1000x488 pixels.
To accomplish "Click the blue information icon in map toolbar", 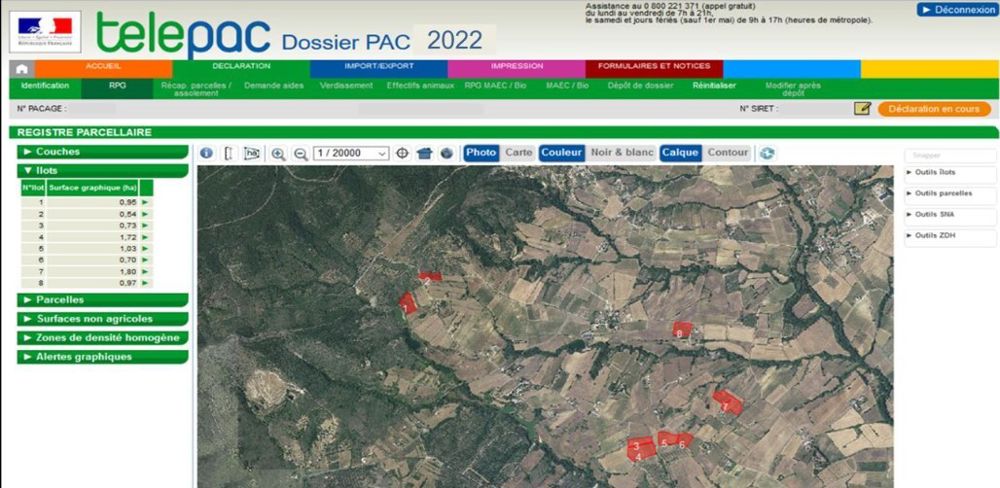I will 206,153.
